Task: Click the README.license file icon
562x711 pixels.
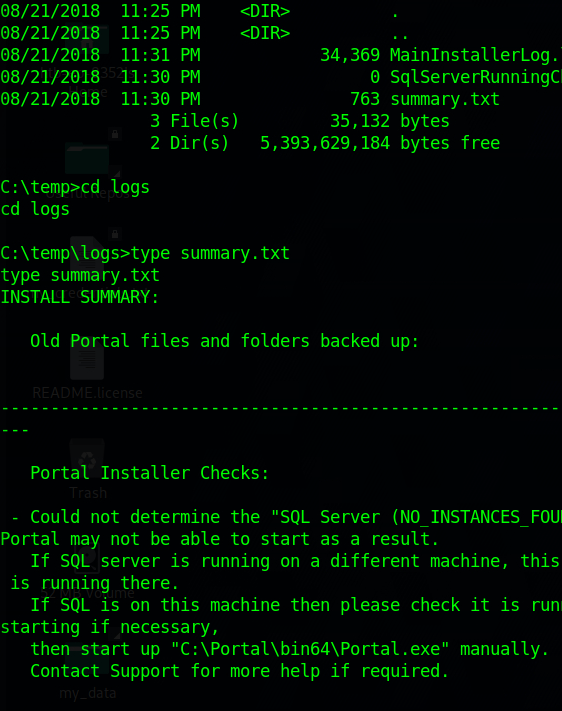Action: coord(87,358)
